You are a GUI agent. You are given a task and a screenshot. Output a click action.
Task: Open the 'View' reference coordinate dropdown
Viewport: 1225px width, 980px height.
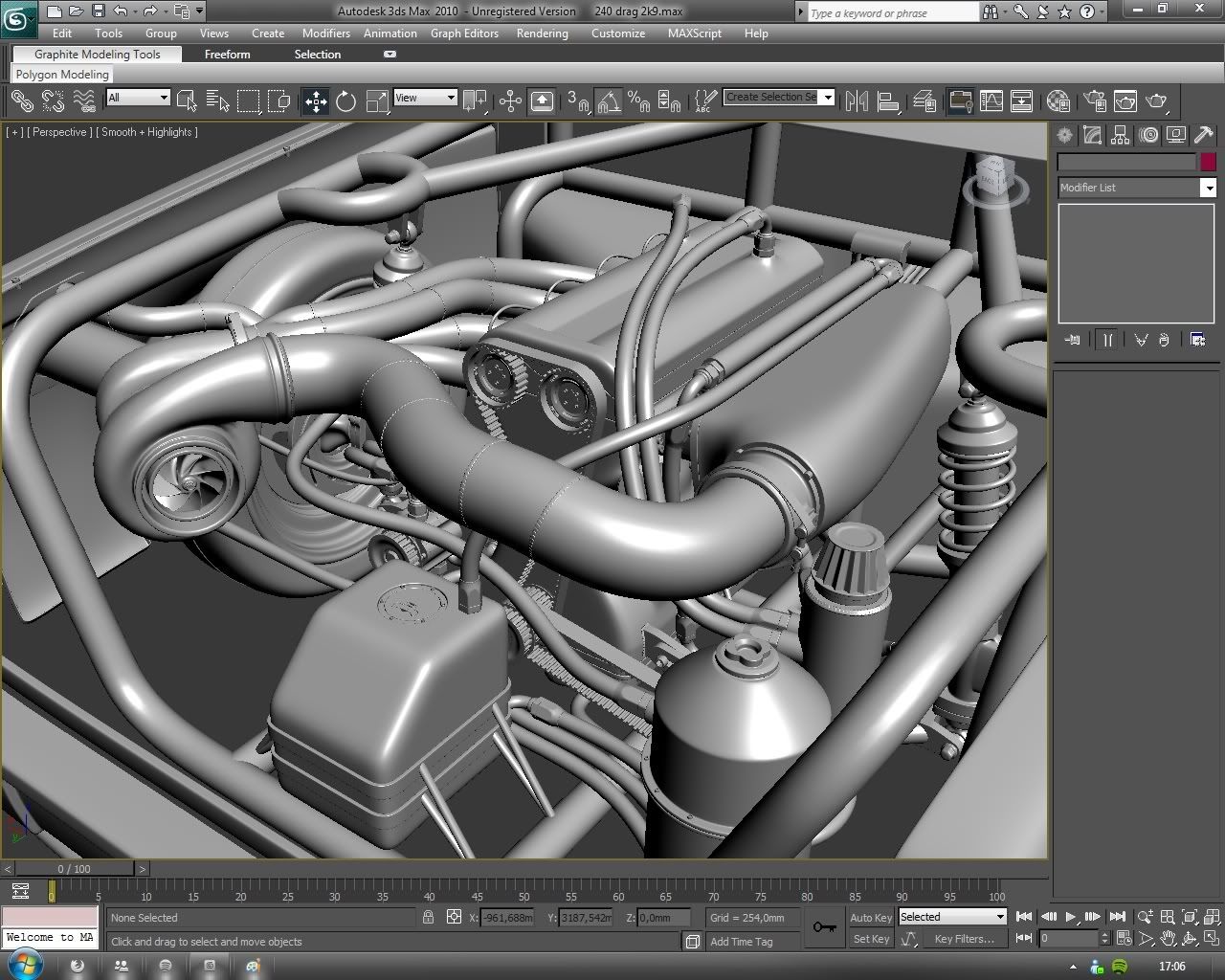pos(426,98)
